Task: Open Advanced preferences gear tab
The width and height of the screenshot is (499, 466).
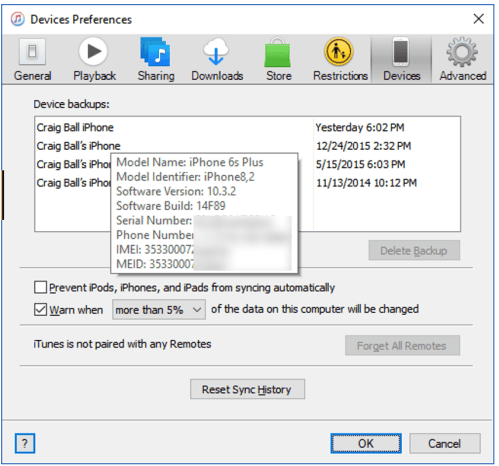Action: pyautogui.click(x=463, y=60)
